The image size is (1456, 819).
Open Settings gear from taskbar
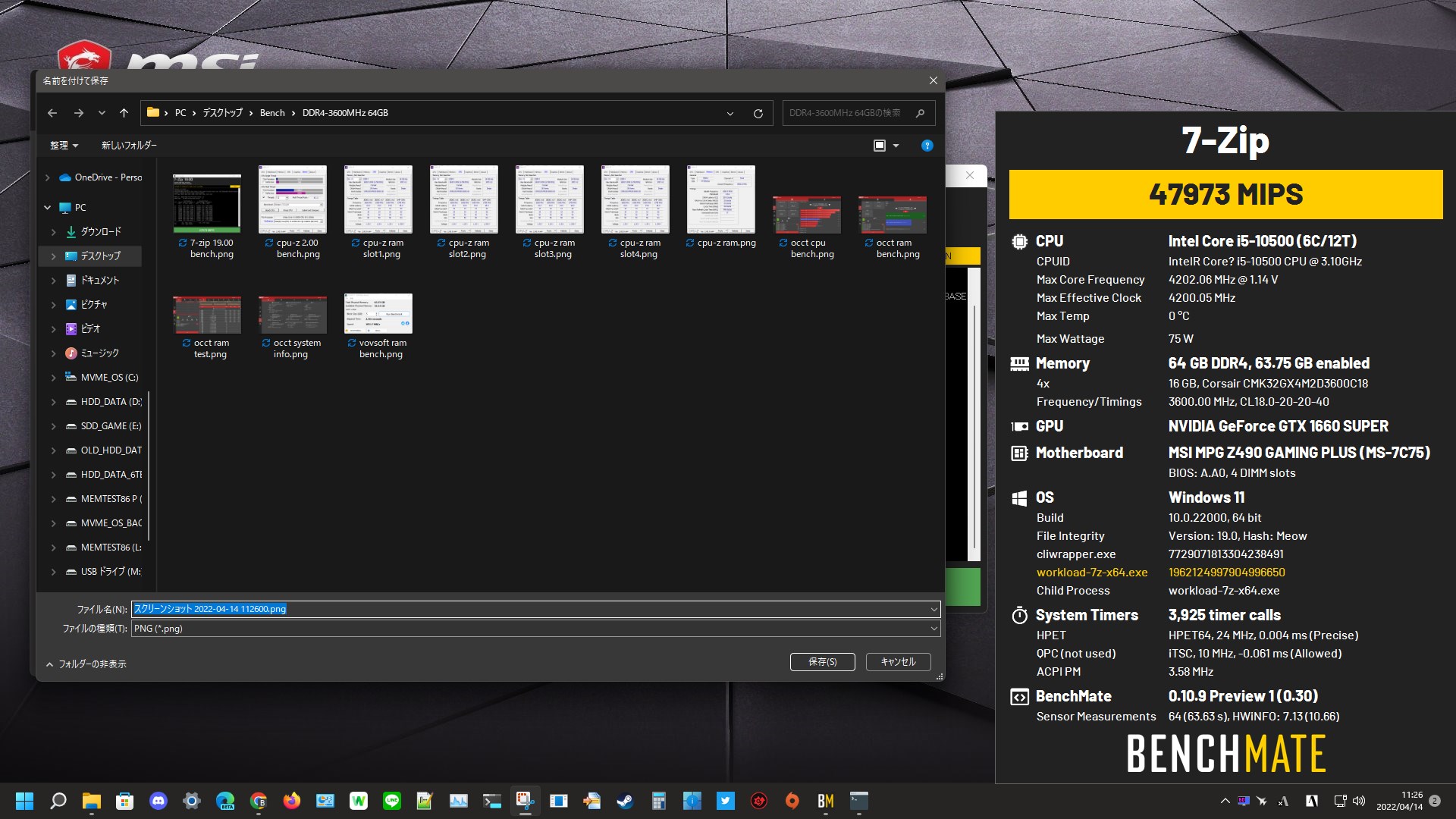[x=191, y=801]
